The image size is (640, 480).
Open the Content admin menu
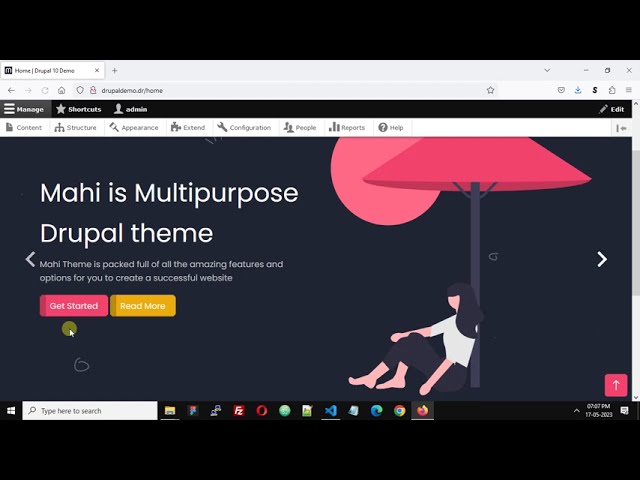pos(24,128)
